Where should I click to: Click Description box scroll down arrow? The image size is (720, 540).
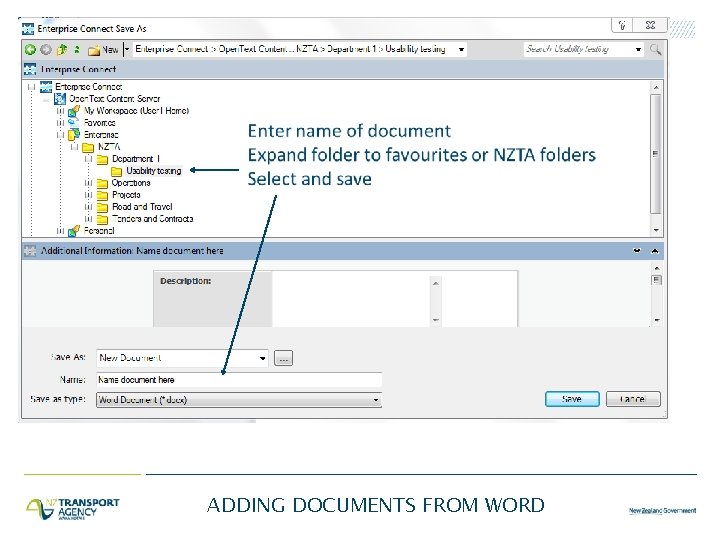[x=436, y=320]
